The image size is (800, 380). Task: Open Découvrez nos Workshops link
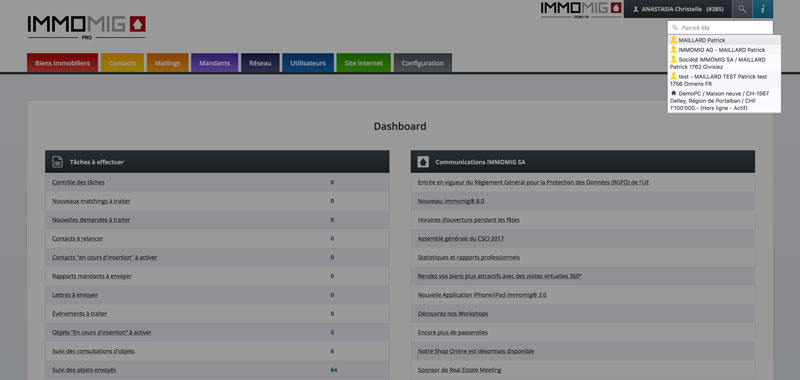coord(453,314)
